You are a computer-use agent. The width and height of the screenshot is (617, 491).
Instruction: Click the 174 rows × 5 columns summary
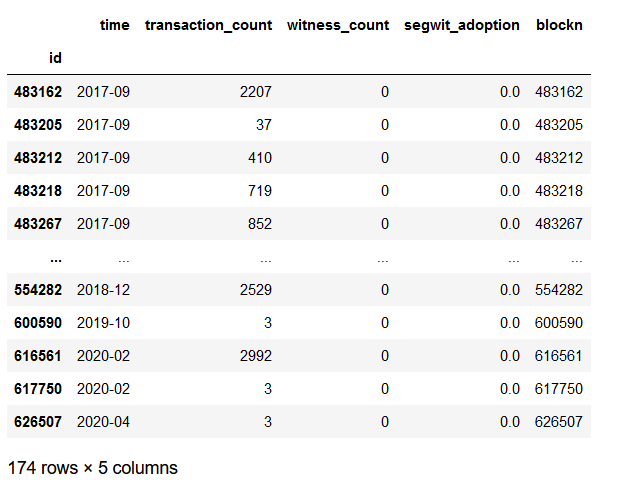pos(93,468)
